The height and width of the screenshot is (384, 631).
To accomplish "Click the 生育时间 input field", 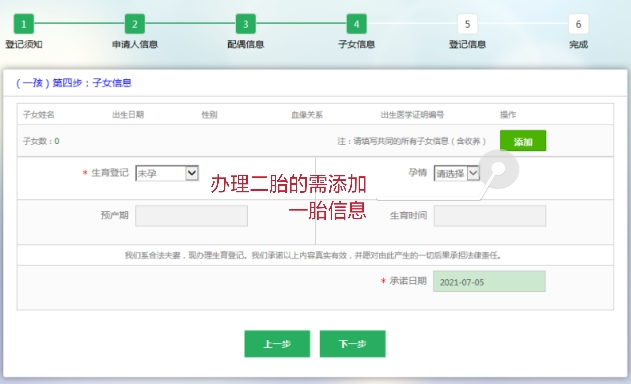I will tap(490, 216).
